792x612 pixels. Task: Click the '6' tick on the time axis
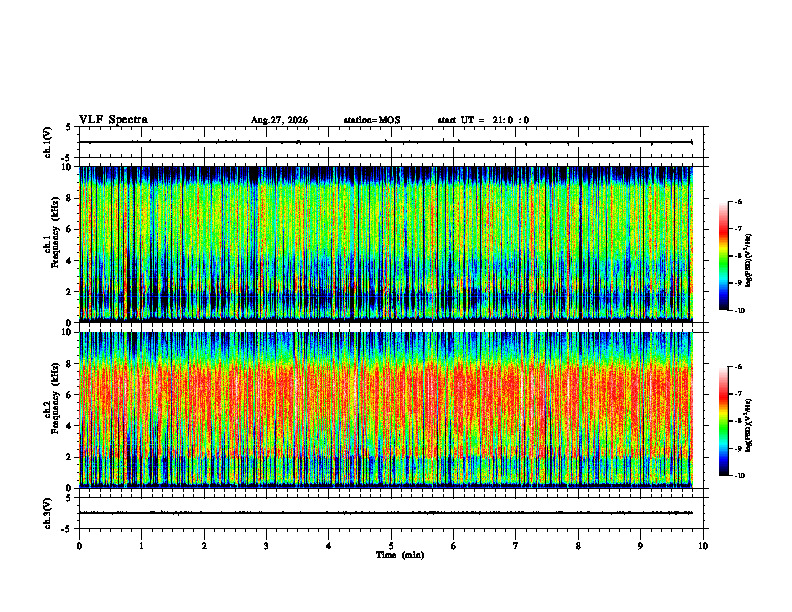(x=454, y=546)
